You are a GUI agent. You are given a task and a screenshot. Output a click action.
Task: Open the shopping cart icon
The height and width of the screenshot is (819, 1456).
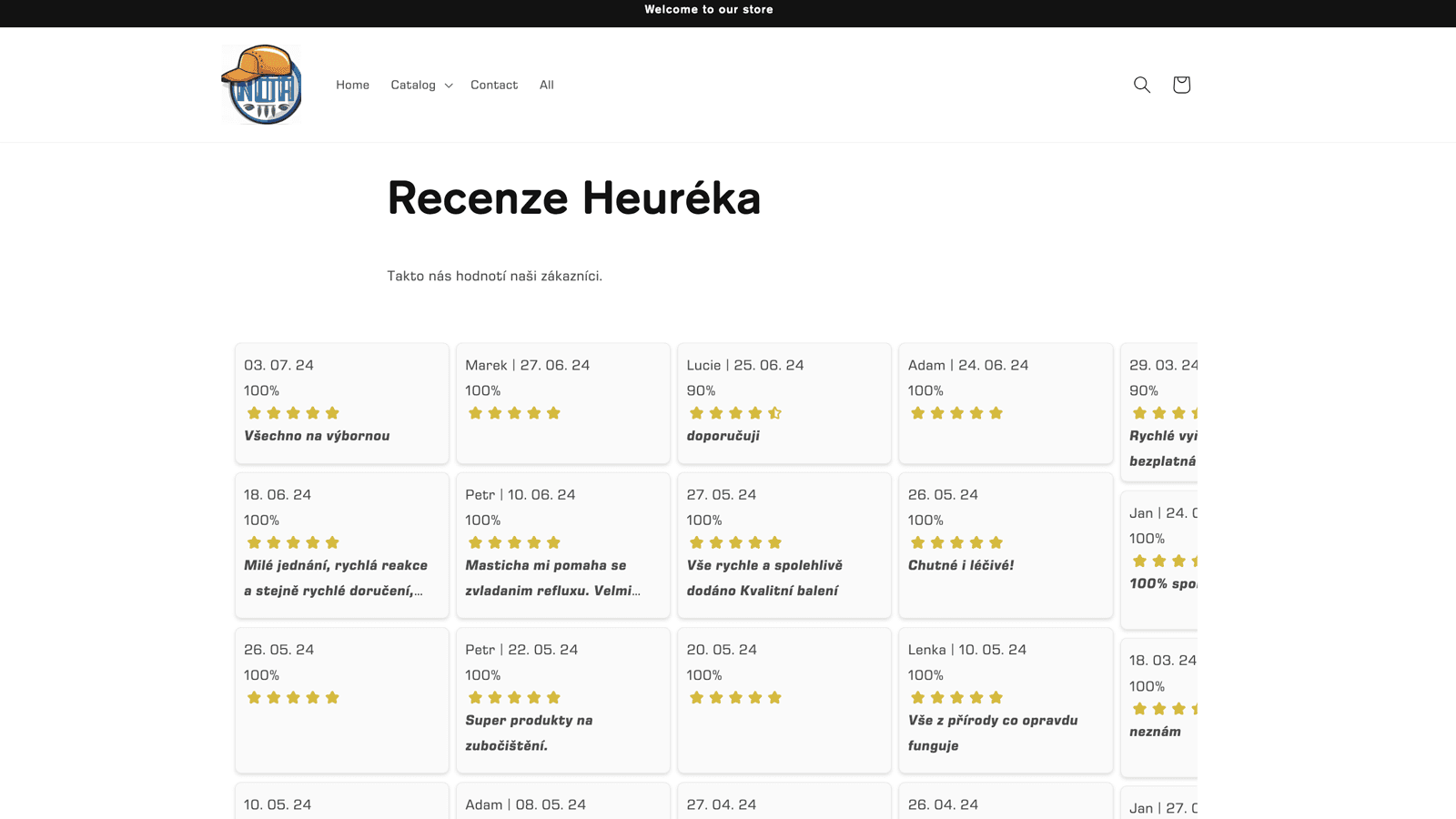pyautogui.click(x=1181, y=85)
